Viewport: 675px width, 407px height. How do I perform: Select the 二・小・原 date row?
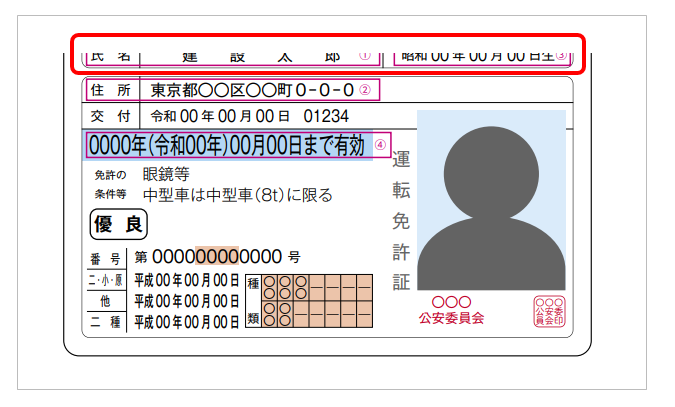click(187, 279)
